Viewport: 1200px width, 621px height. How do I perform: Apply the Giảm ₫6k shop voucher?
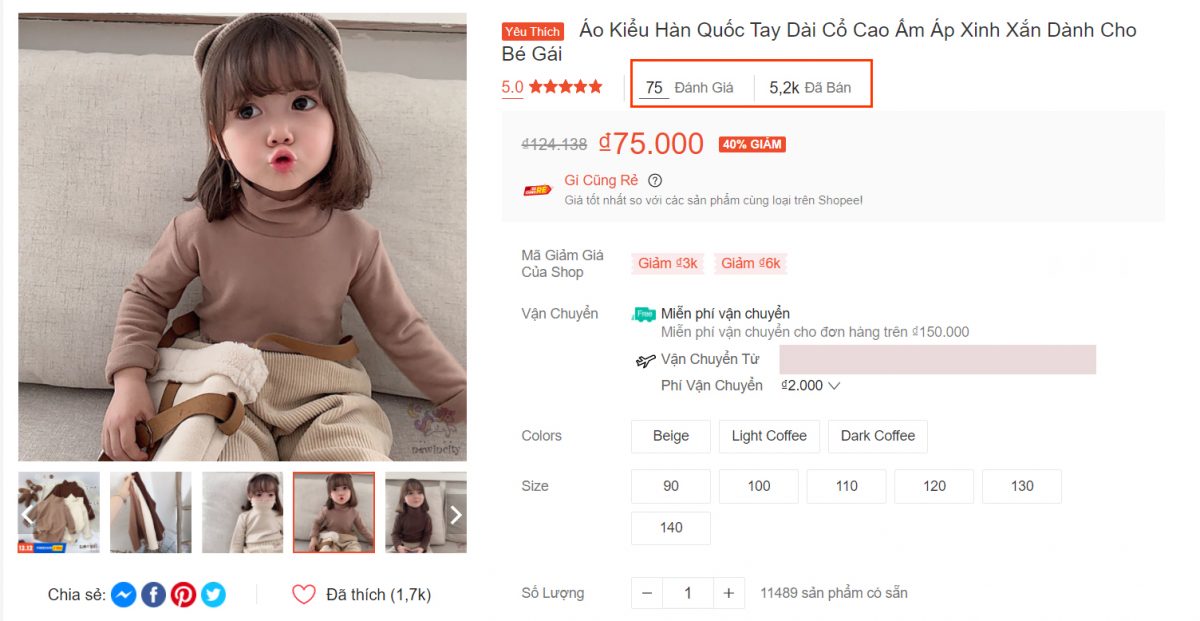coord(750,263)
